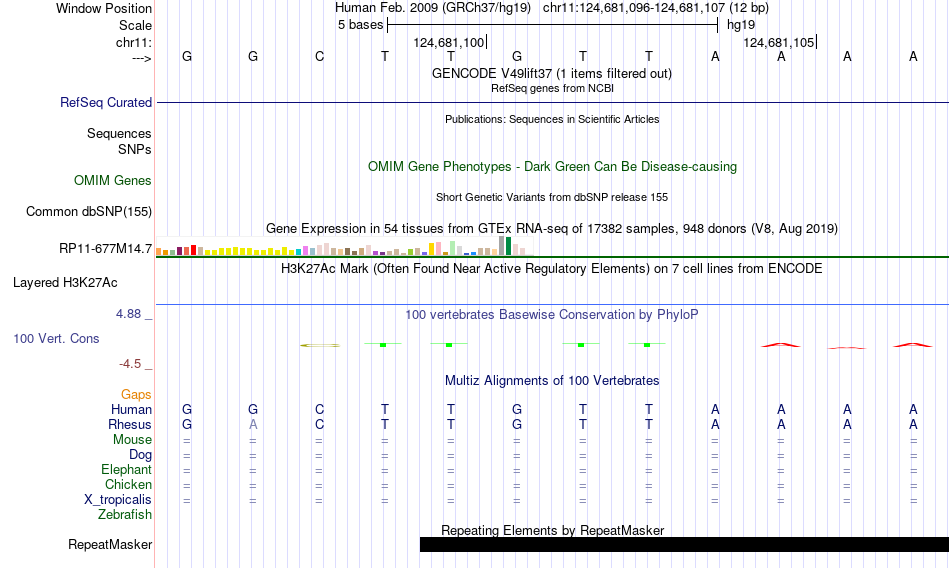This screenshot has width=950, height=568.
Task: Click the Sequences track label
Action: point(119,133)
